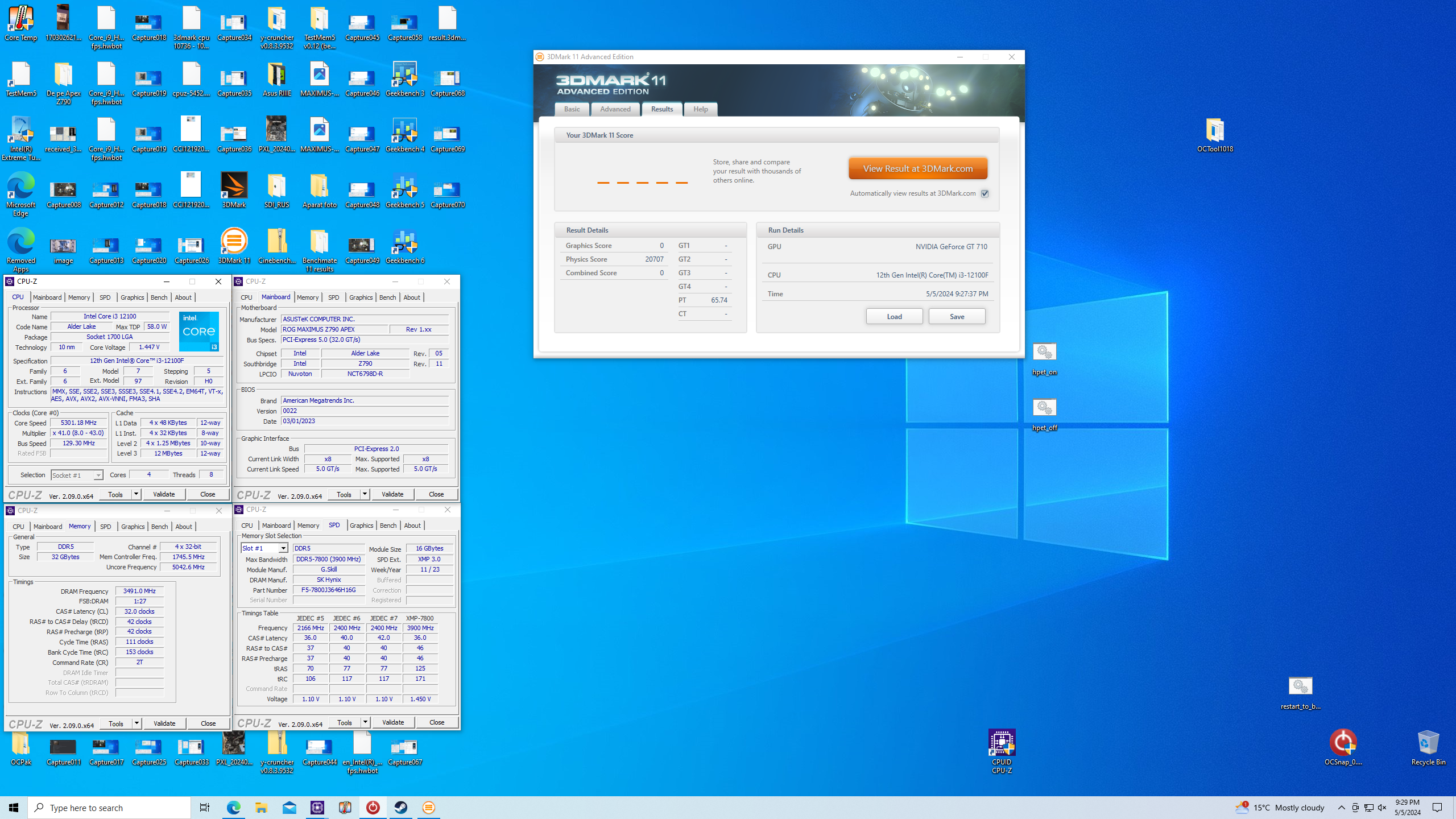Open 3DMark 11 desktop shortcut
The width and height of the screenshot is (1456, 819).
click(234, 246)
